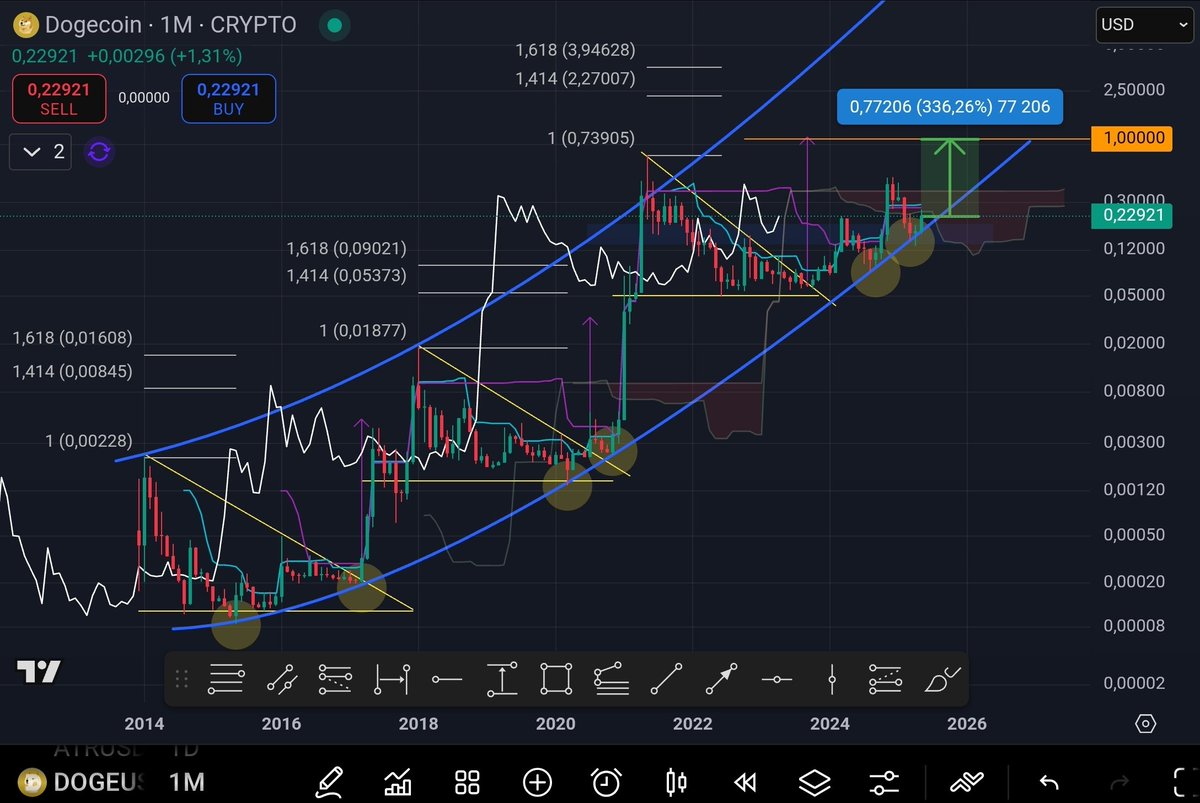Select the Horizontal ray tool

[447, 679]
